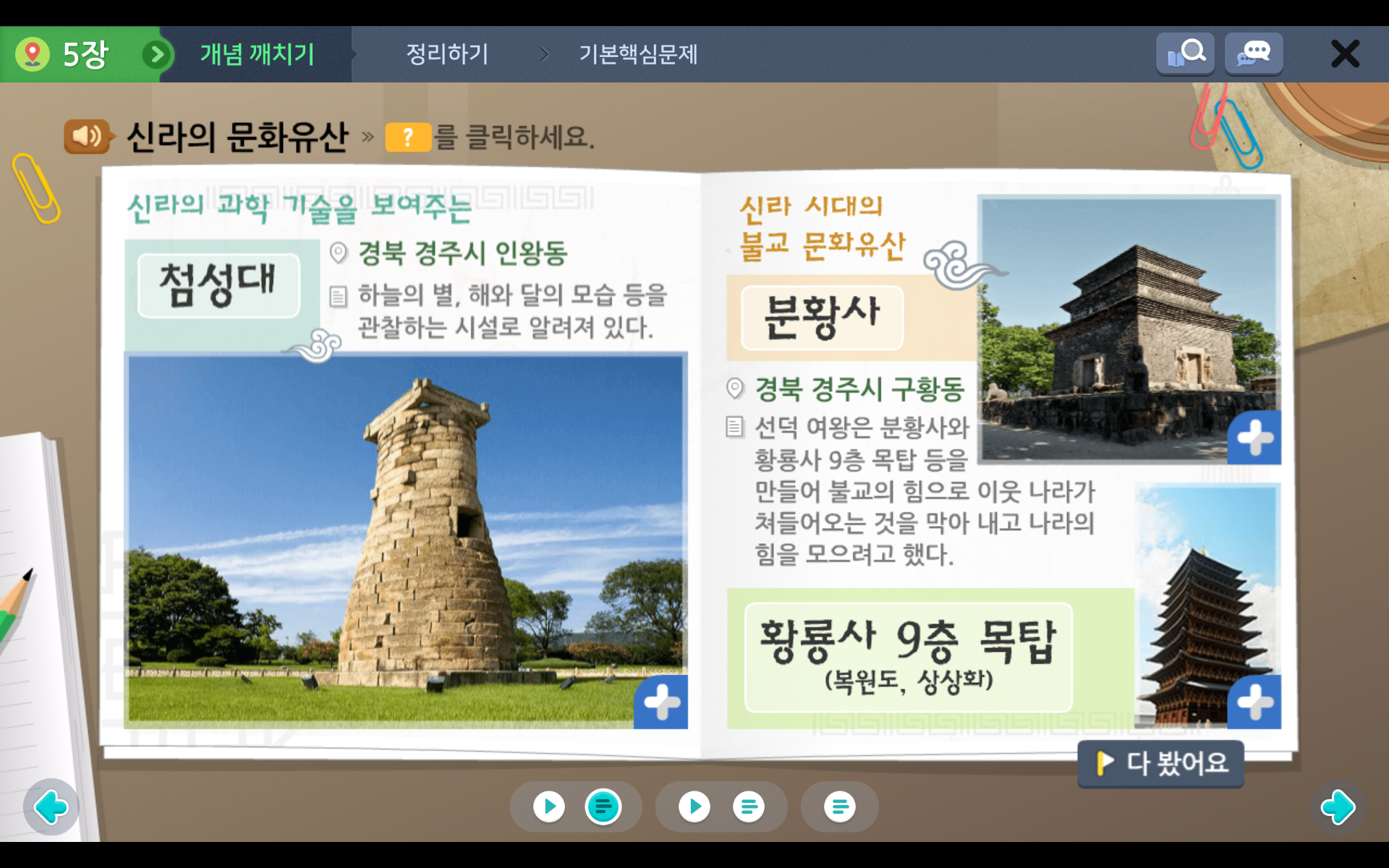1389x868 pixels.
Task: Select the highlighted first script text button
Action: [x=603, y=806]
